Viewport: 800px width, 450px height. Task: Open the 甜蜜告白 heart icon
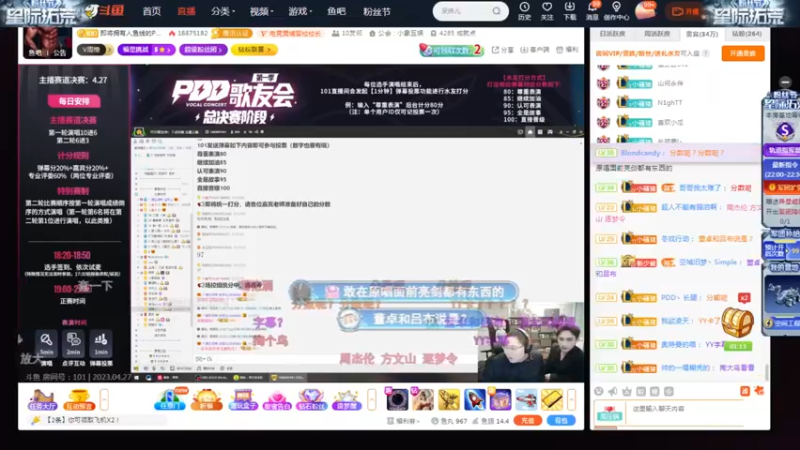click(277, 399)
